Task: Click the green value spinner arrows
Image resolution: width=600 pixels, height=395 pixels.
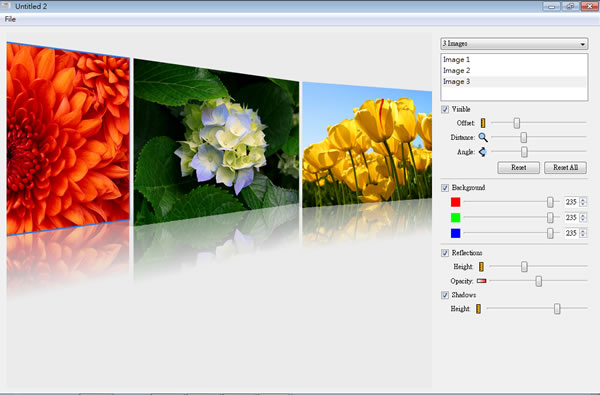Action: (x=583, y=217)
